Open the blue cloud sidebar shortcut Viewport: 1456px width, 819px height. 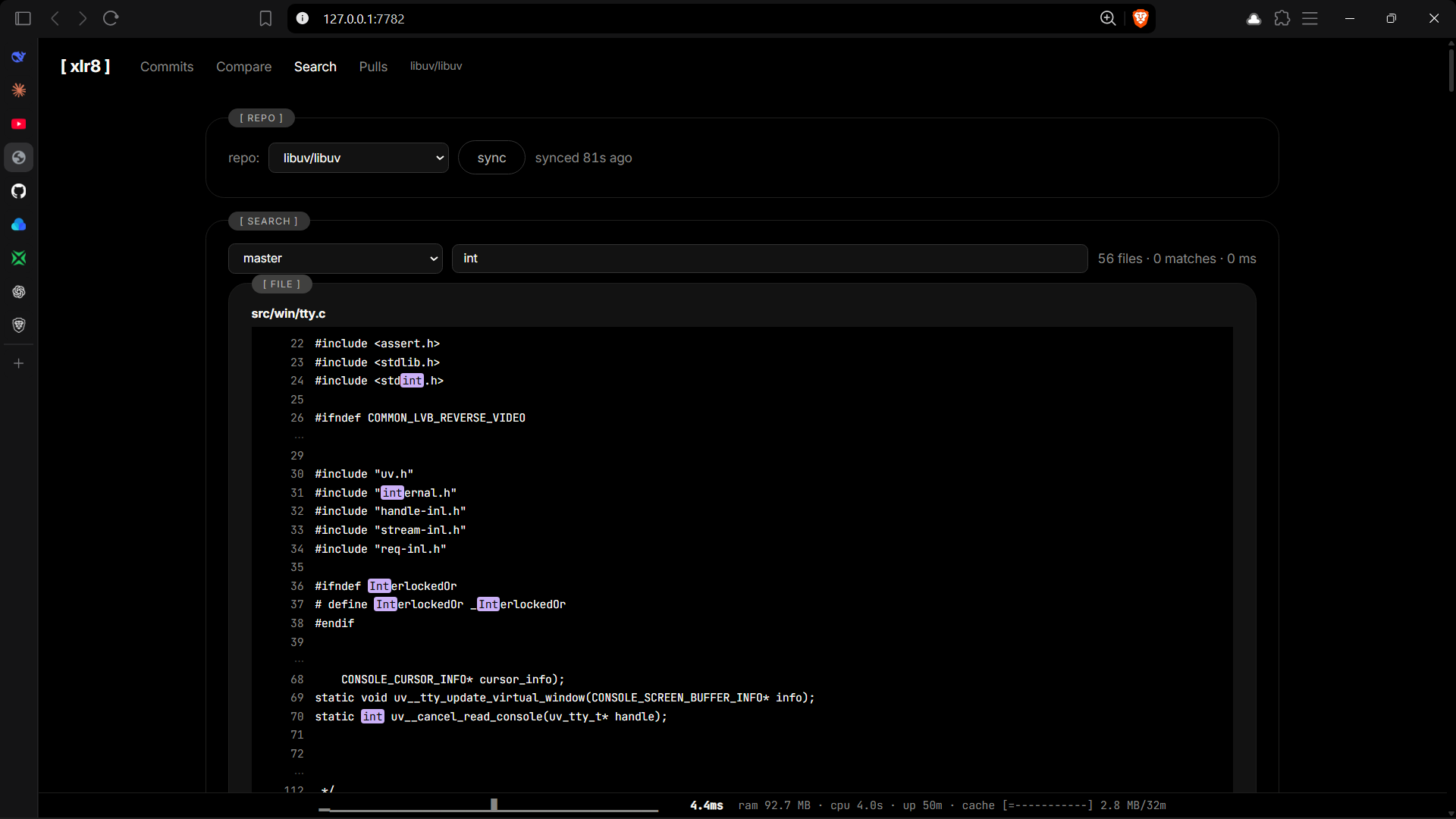[x=19, y=224]
